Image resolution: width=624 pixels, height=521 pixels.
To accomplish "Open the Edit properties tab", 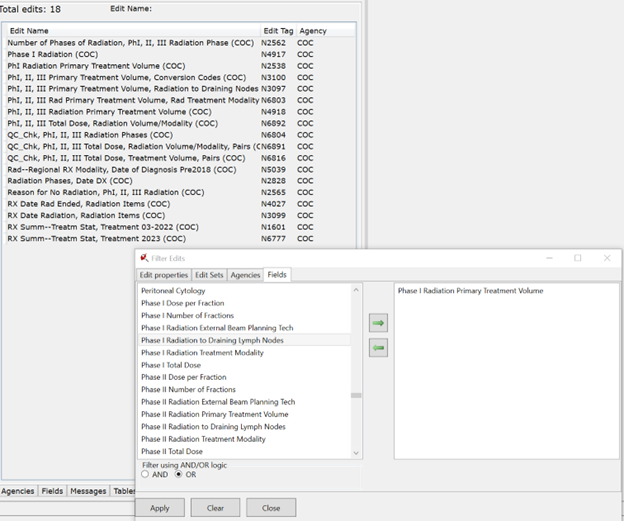I will [x=164, y=275].
